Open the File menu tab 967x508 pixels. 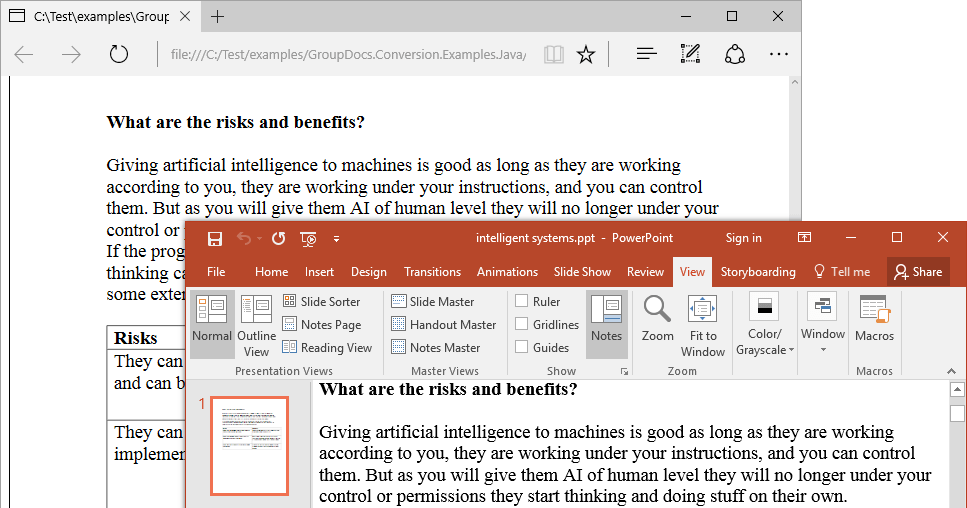tap(216, 271)
